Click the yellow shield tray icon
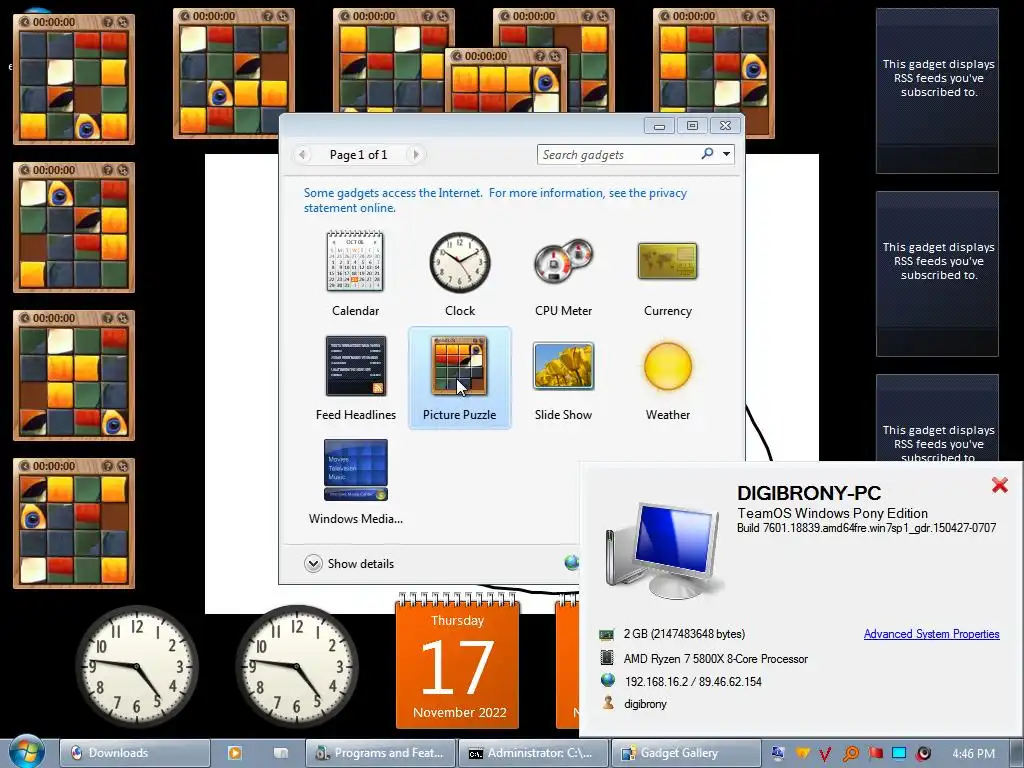 (803, 754)
